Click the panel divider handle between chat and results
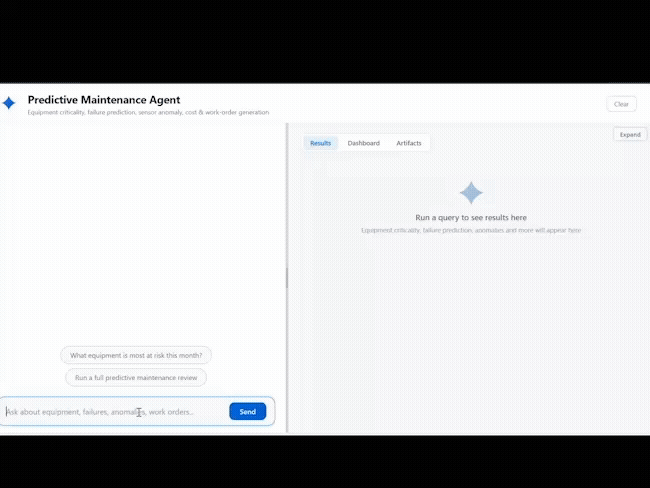 (x=286, y=278)
